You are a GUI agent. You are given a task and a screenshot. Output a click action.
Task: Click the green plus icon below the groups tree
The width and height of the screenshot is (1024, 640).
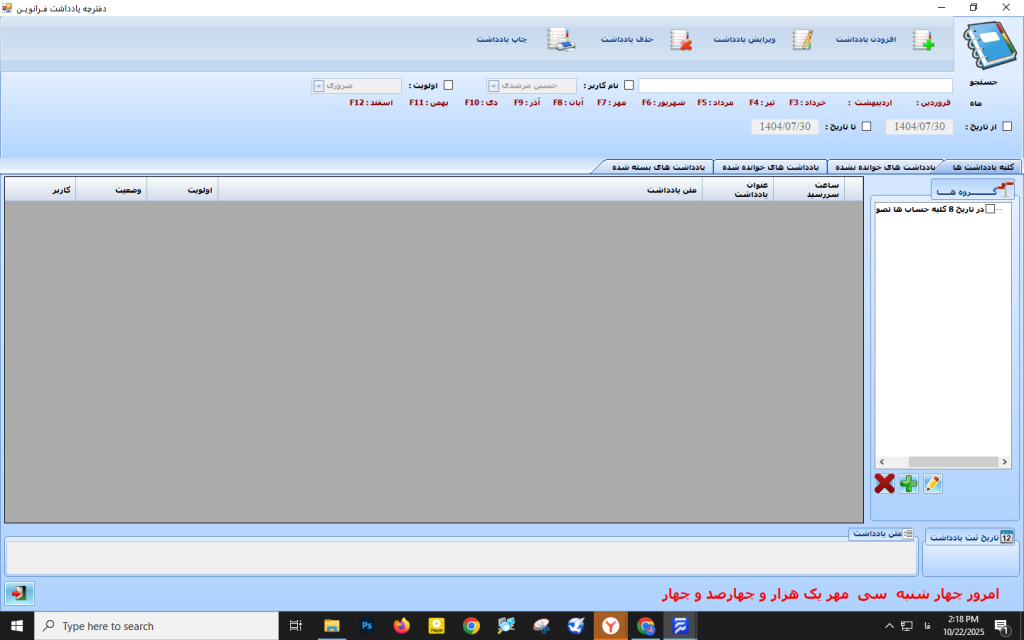pyautogui.click(x=908, y=484)
